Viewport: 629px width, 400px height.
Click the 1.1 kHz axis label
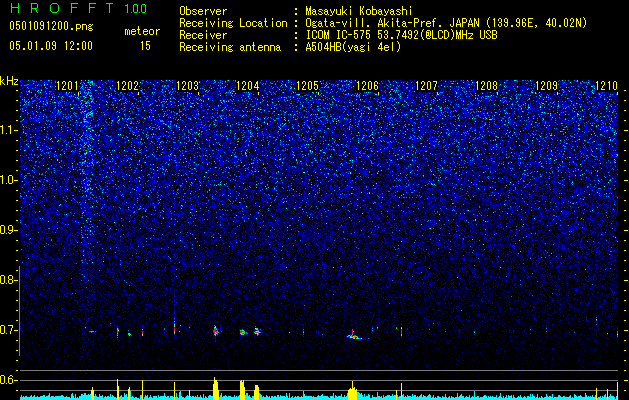coord(9,130)
